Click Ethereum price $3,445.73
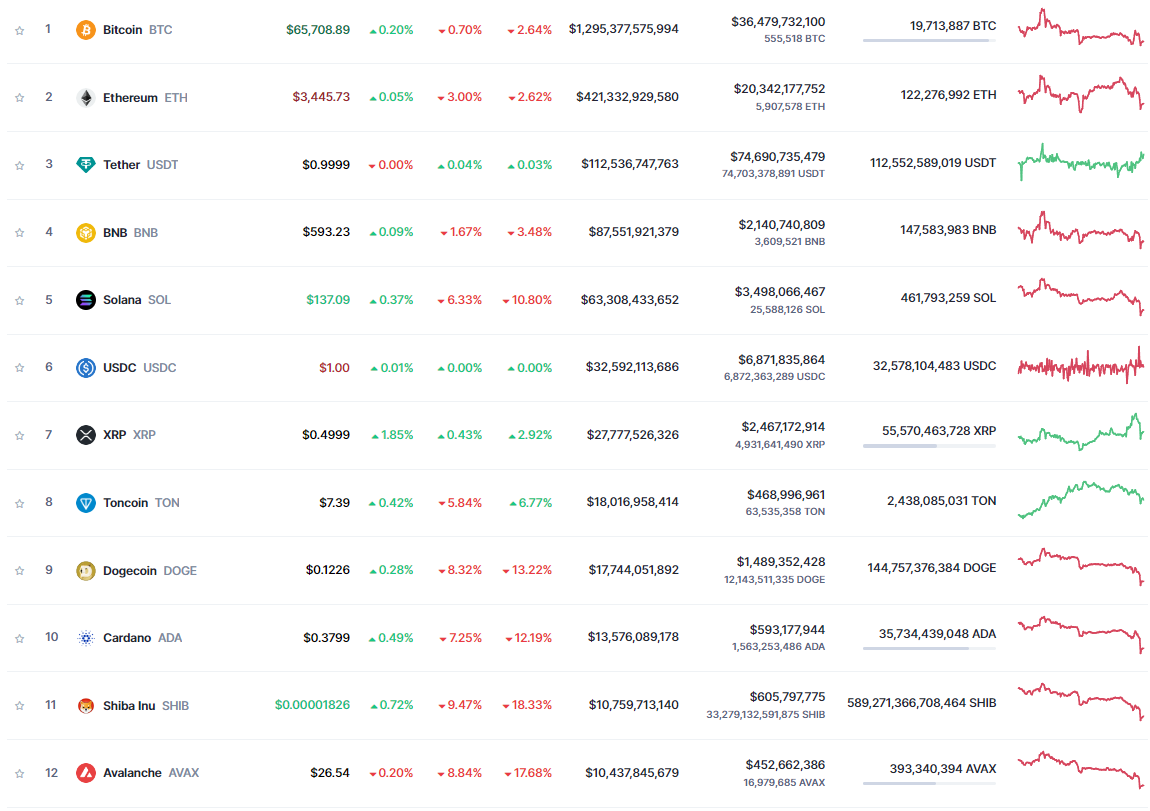 321,97
